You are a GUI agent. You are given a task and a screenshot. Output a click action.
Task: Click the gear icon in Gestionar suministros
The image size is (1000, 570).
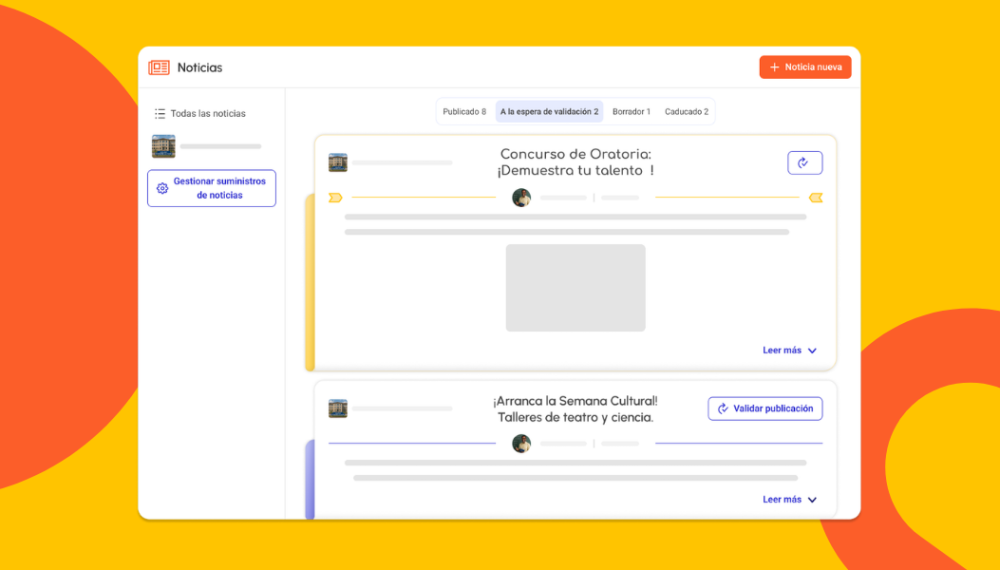(x=162, y=188)
